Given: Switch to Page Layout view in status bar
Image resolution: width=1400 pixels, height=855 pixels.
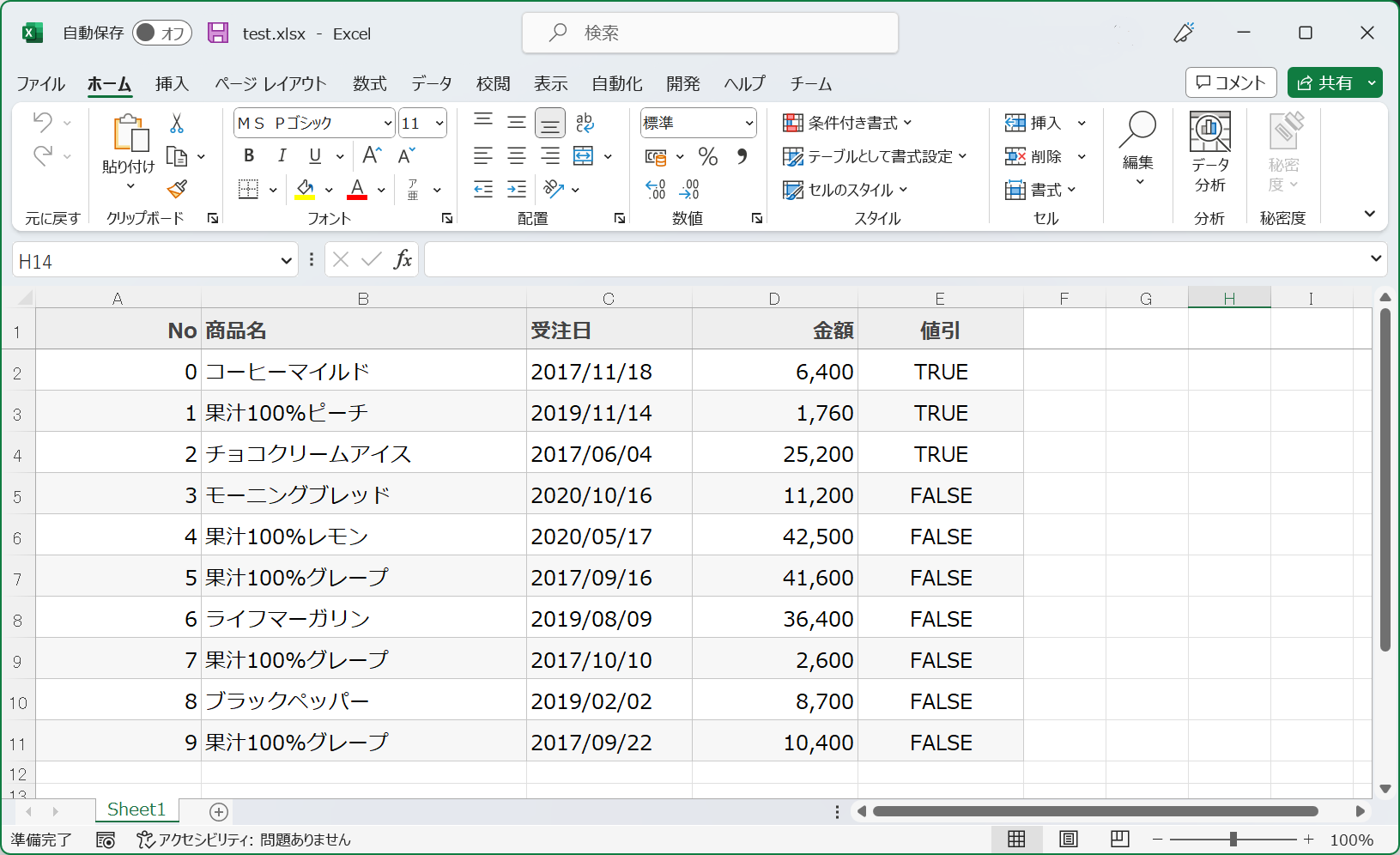Looking at the screenshot, I should pyautogui.click(x=1068, y=839).
